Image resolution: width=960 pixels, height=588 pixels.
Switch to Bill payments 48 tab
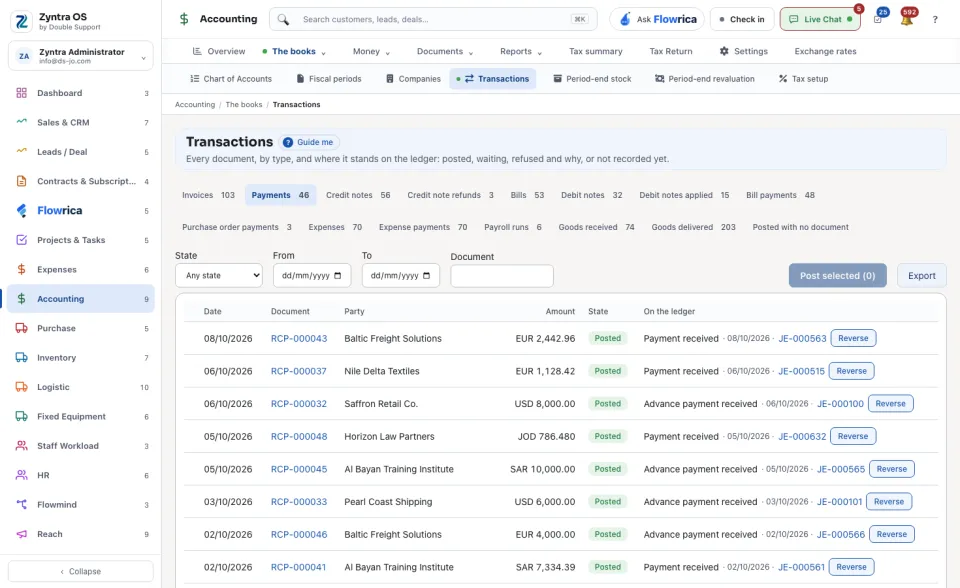[780, 195]
